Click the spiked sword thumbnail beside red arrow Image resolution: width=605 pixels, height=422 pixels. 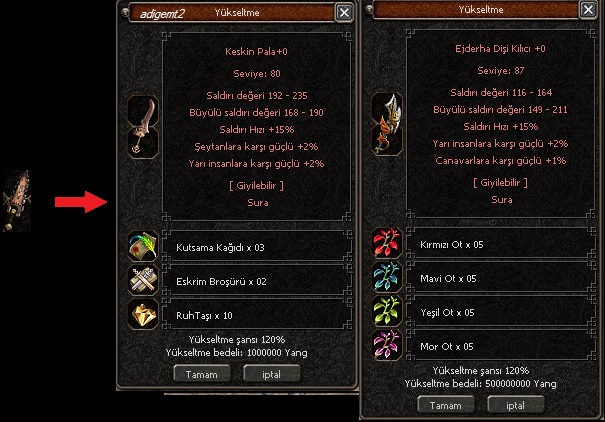coord(17,201)
